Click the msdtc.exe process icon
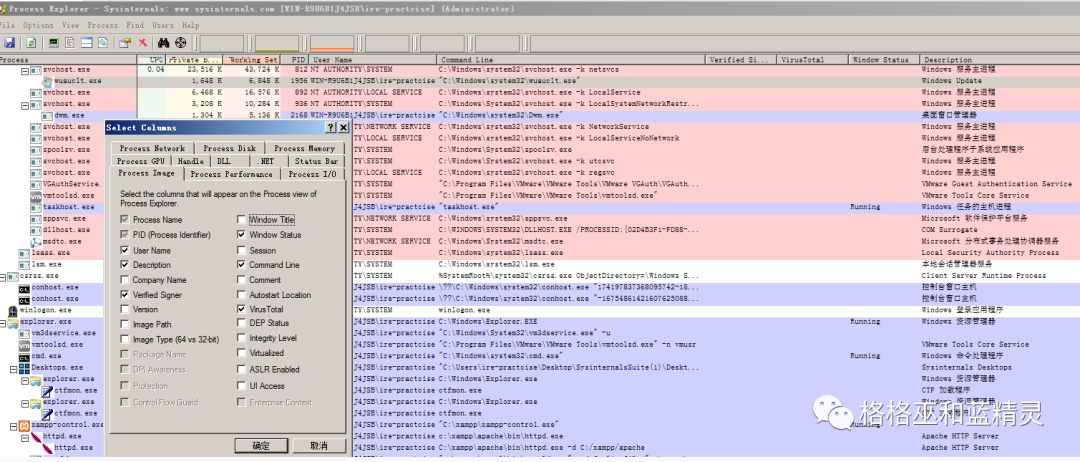The width and height of the screenshot is (1080, 462). [x=36, y=242]
